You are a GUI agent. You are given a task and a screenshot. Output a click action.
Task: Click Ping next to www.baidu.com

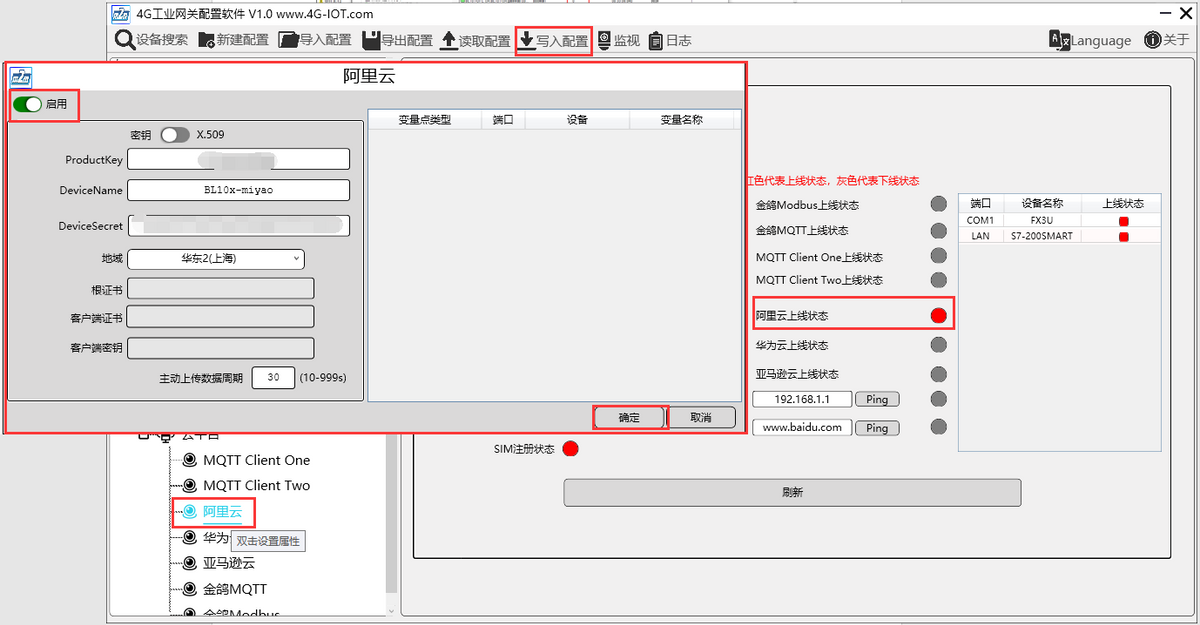[x=877, y=428]
